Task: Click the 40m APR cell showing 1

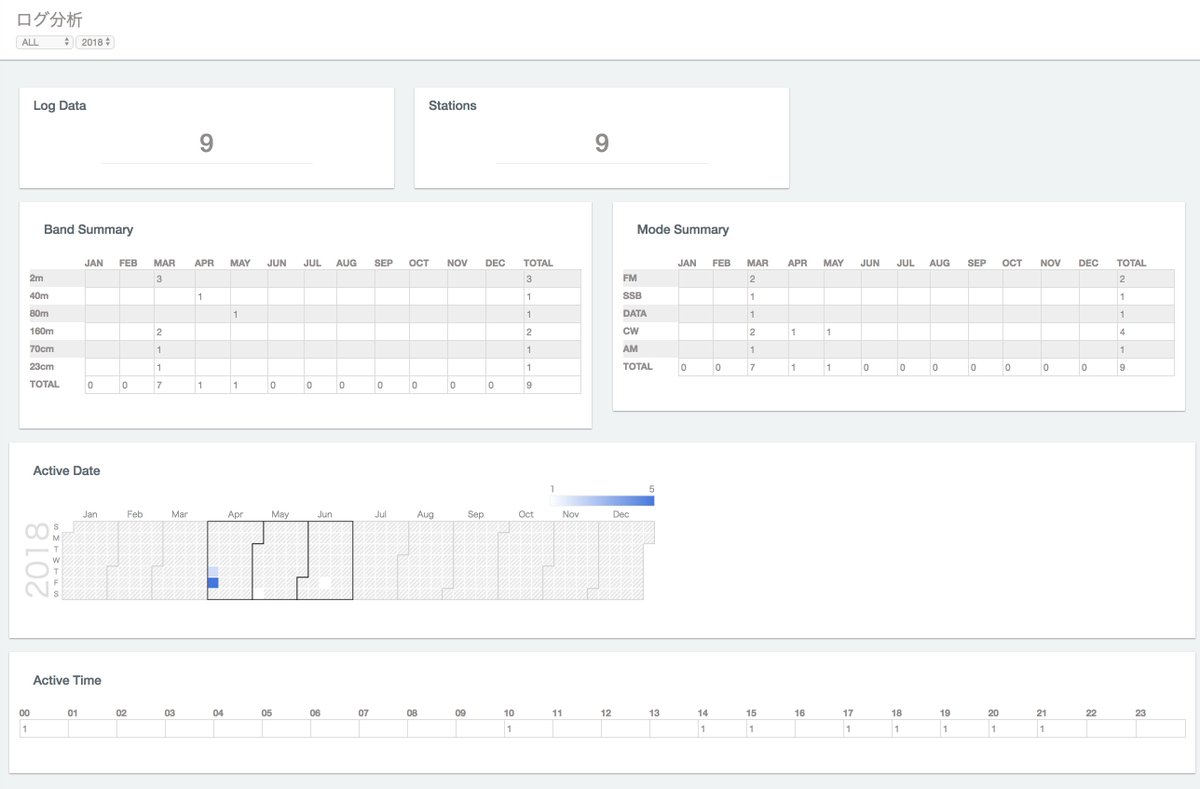Action: (212, 297)
